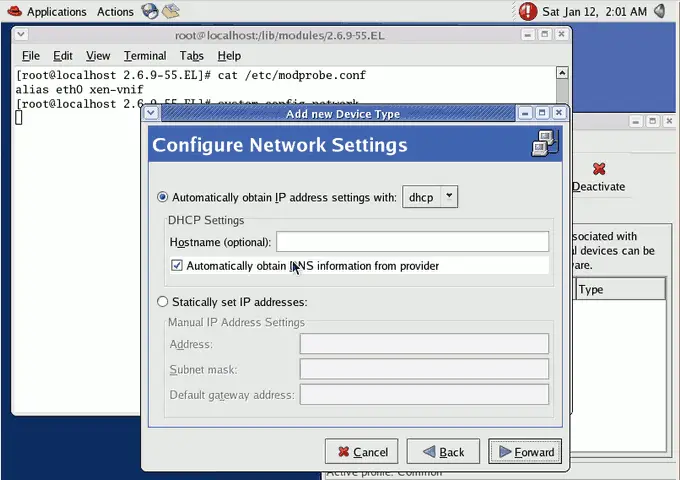The image size is (680, 480).
Task: Click the Hostname (optional) text field
Action: (x=412, y=242)
